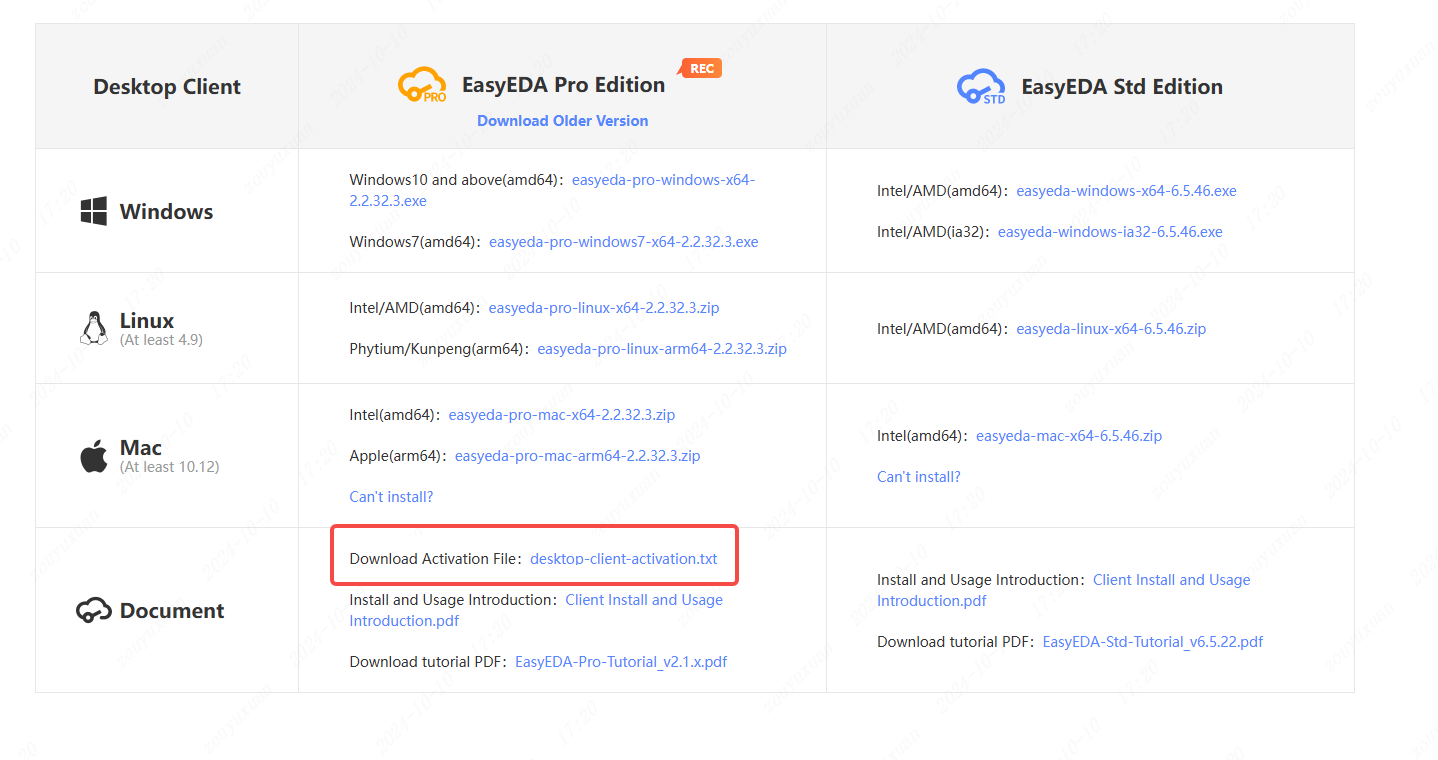This screenshot has width=1438, height=760.
Task: Click the Windows logo icon
Action: (94, 211)
